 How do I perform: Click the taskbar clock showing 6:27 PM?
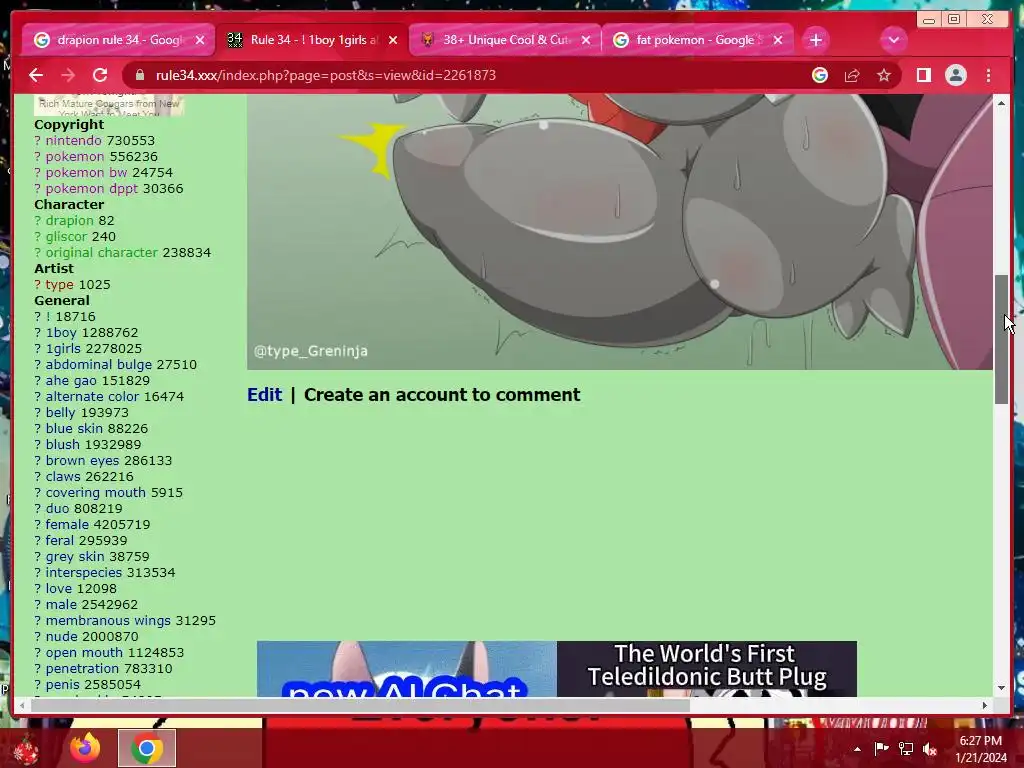coord(981,749)
